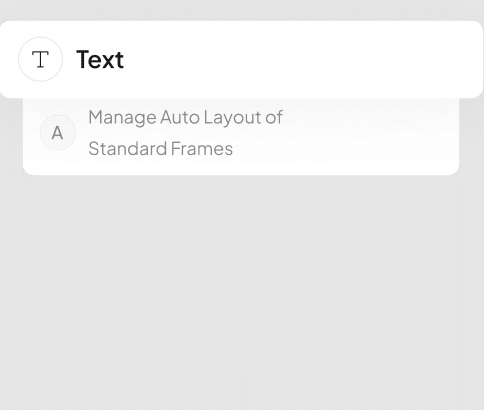Click the white Text card's empty area

click(x=300, y=59)
